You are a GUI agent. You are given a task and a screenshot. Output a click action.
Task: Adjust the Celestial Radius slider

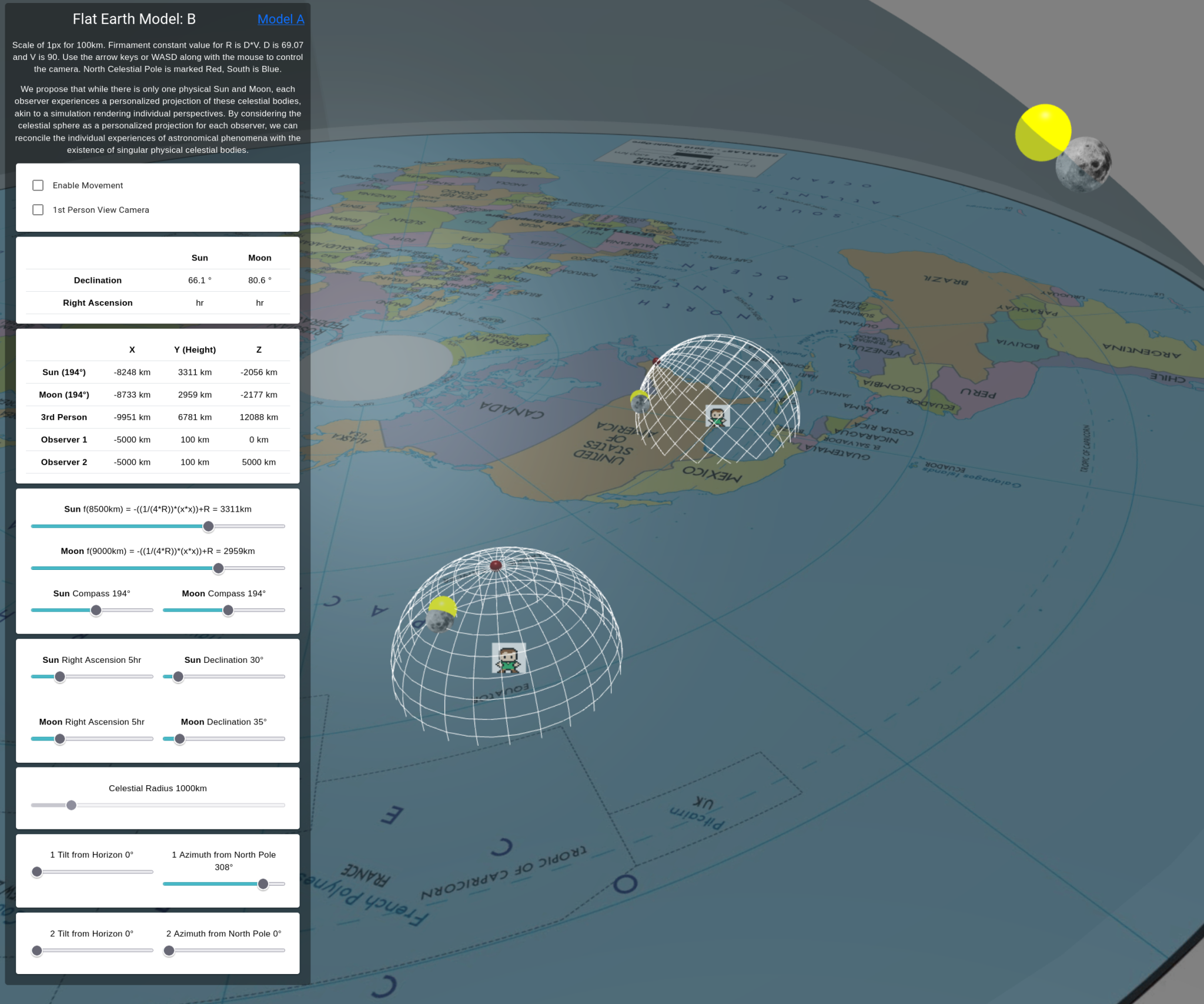72,805
